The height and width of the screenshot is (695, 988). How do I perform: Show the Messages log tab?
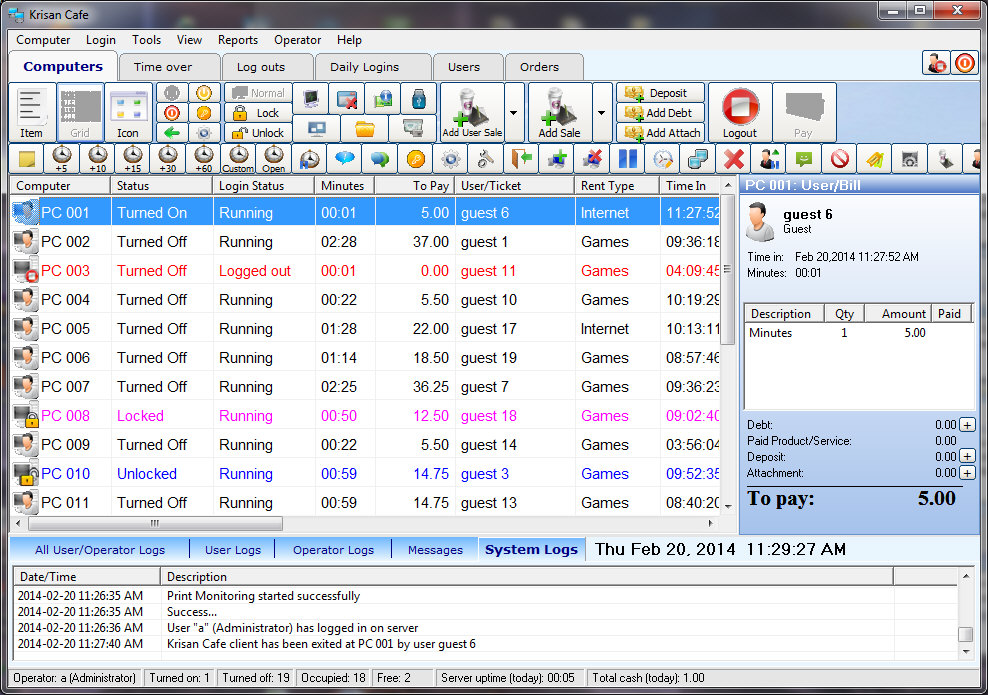[x=435, y=550]
